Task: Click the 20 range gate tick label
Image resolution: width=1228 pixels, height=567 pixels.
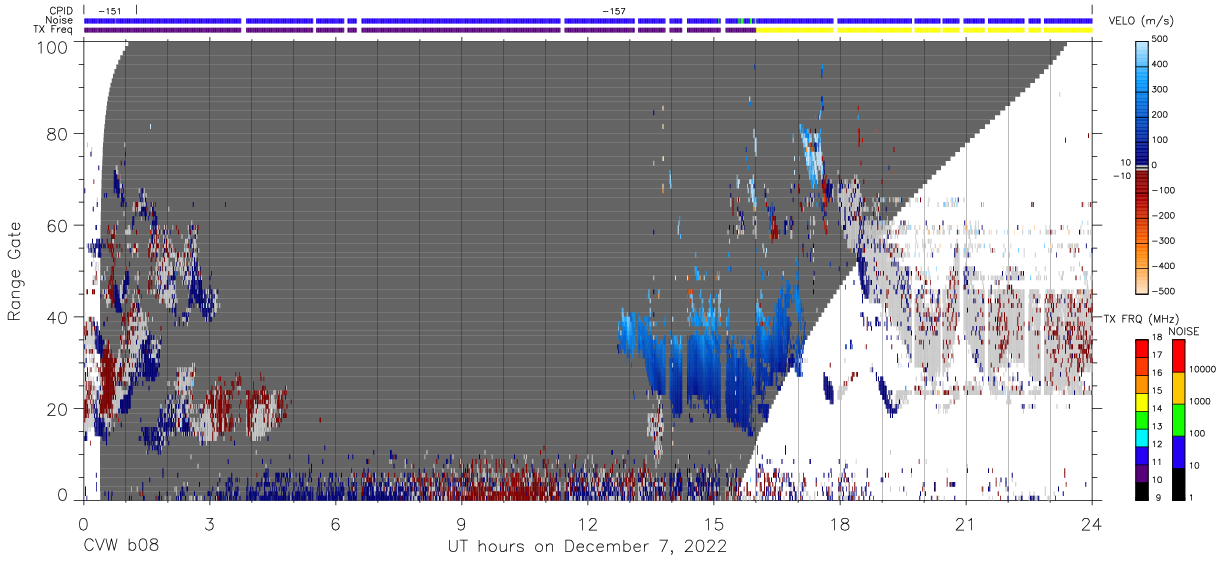Action: (x=58, y=408)
